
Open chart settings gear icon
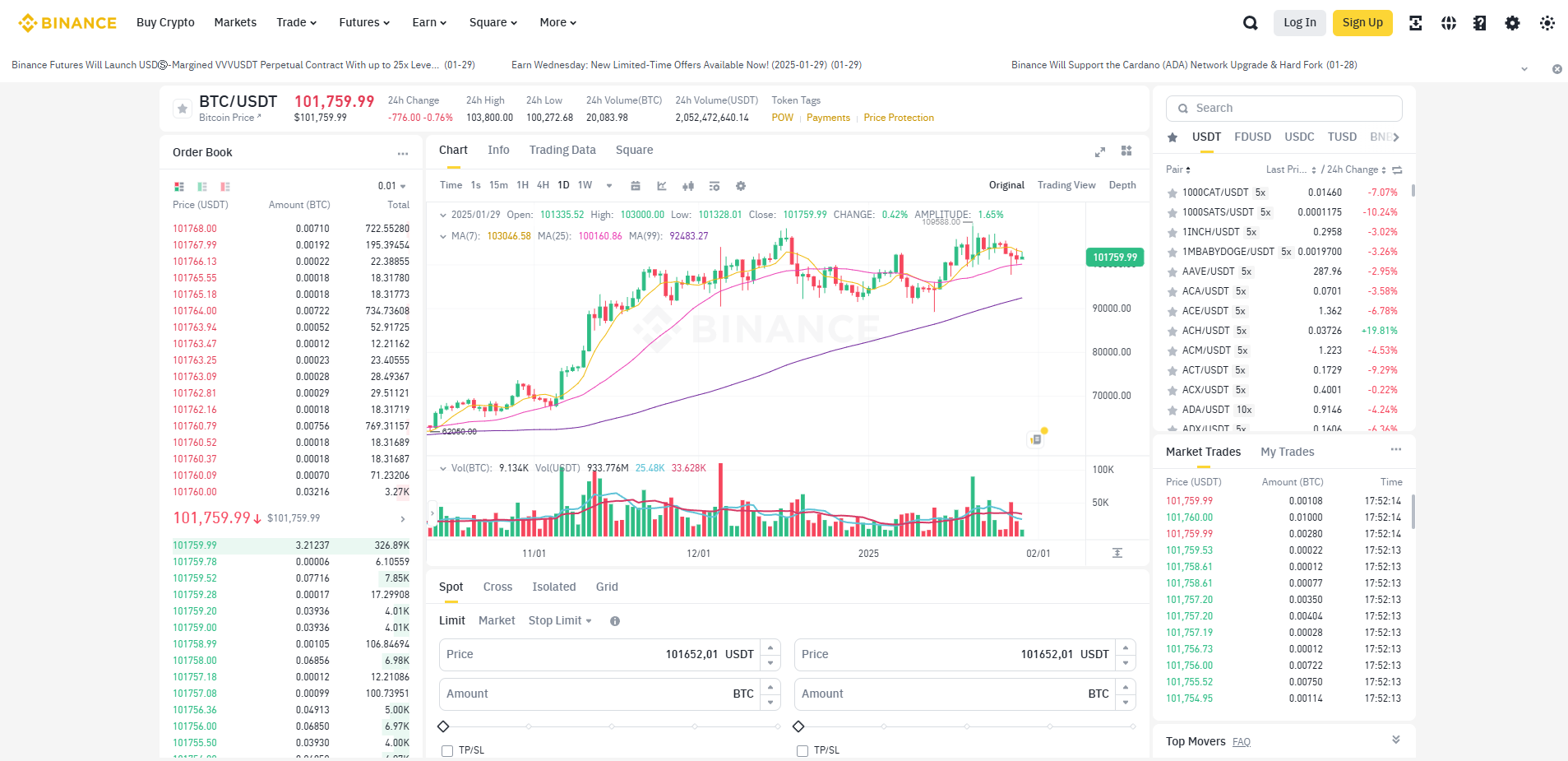tap(741, 186)
